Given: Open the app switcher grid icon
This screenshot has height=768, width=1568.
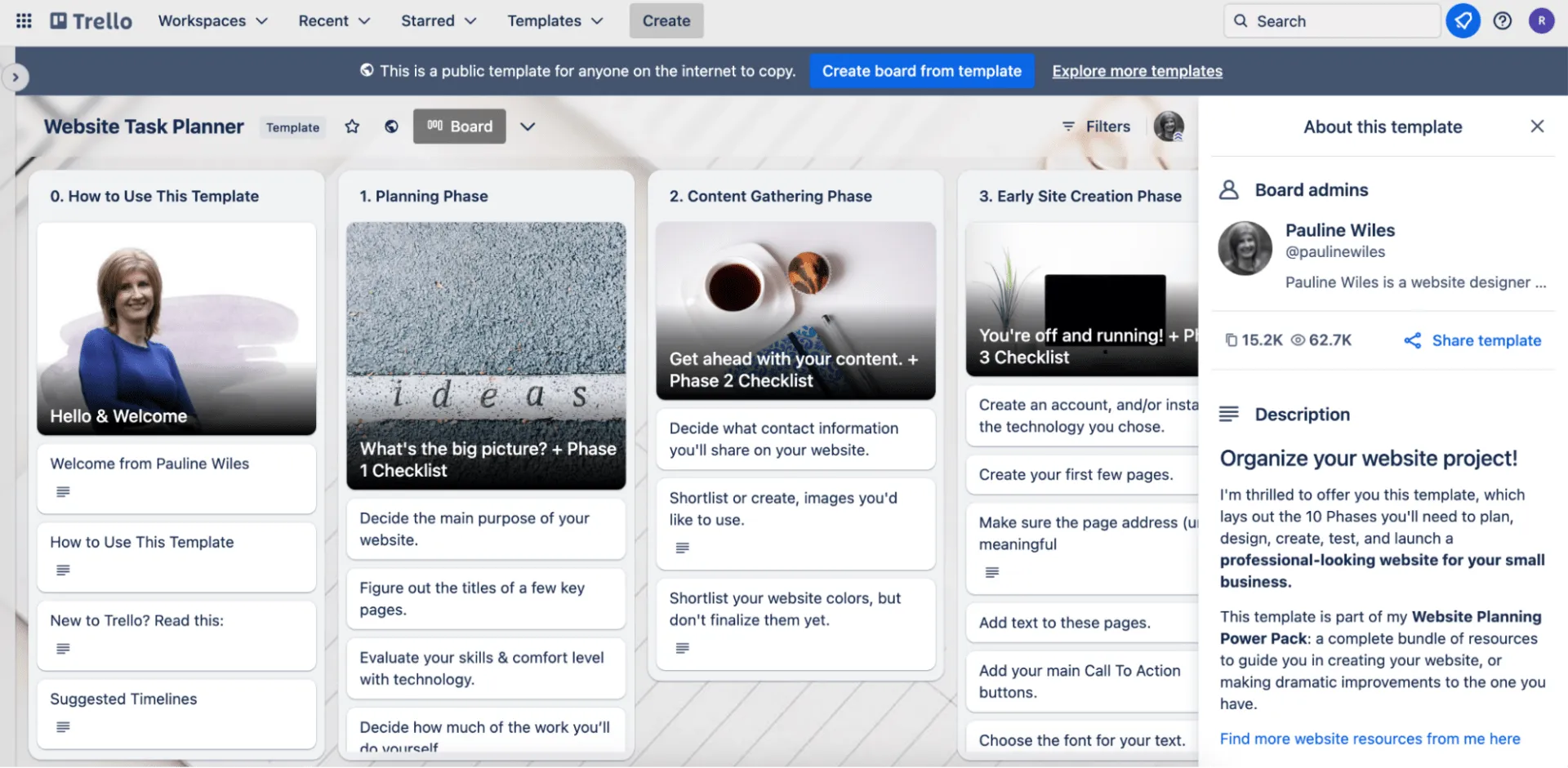Looking at the screenshot, I should (x=24, y=21).
